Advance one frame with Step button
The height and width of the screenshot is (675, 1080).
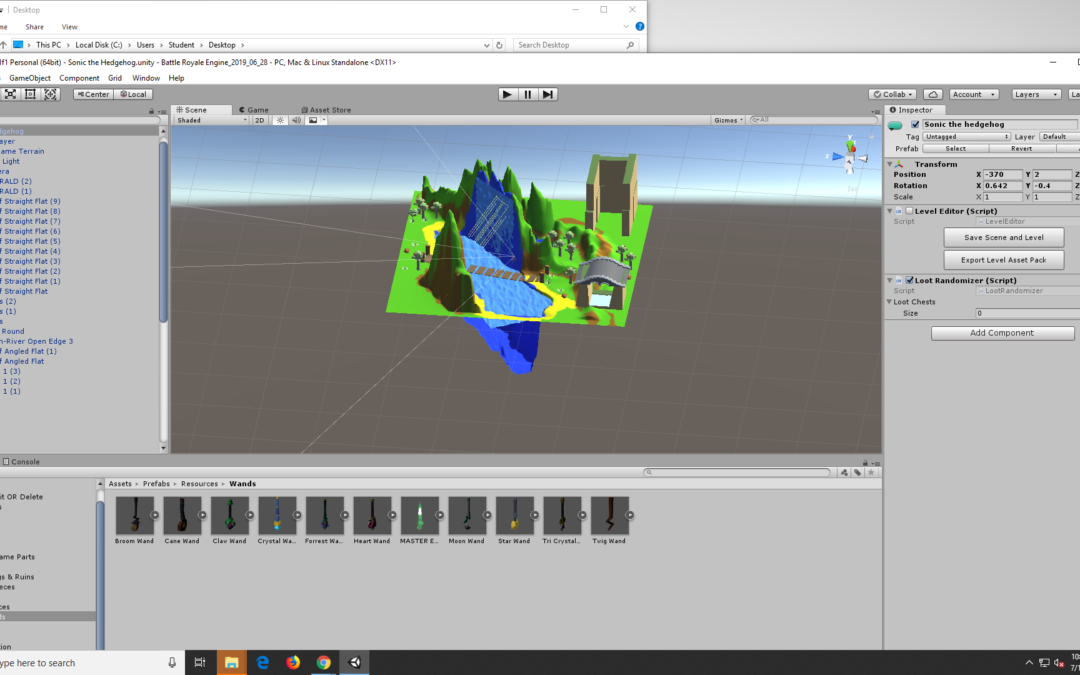[548, 94]
